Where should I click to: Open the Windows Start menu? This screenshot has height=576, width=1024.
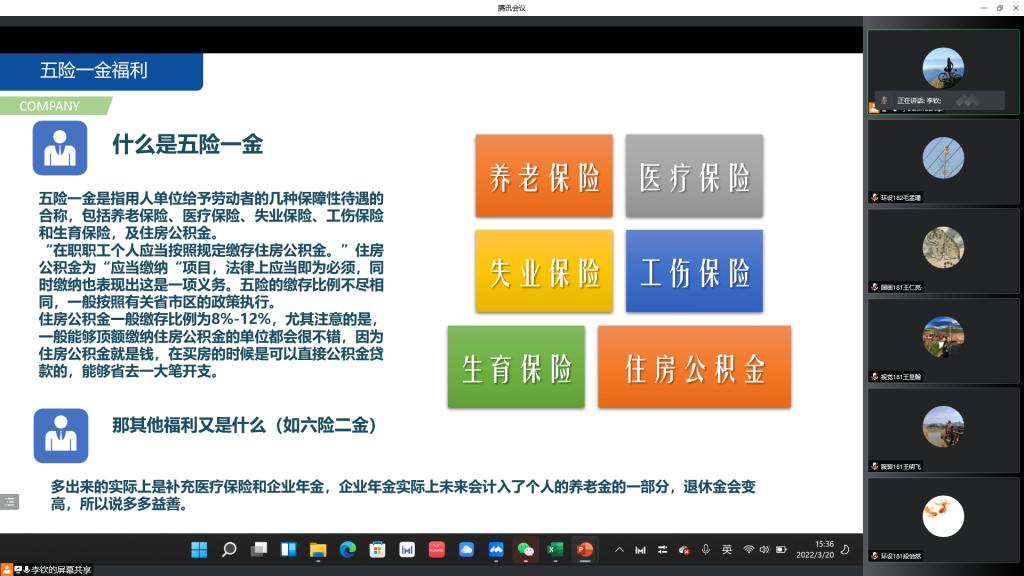(199, 549)
